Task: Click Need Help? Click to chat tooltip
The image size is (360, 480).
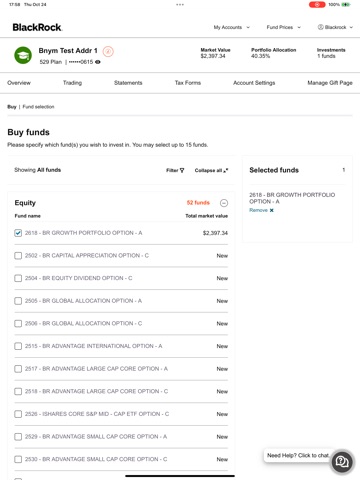Action: click(x=298, y=455)
